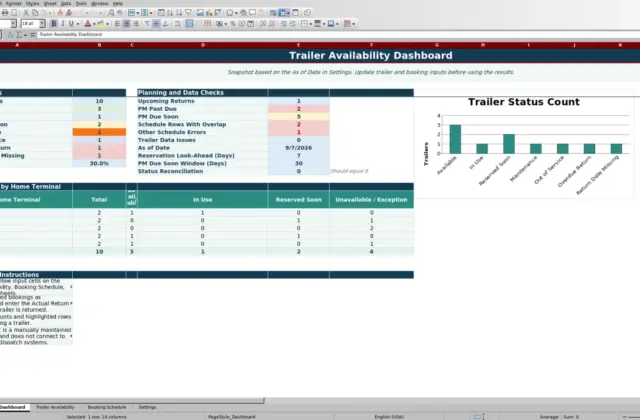Screen dimensions: 640x420
Task: Click the Sum sigma icon in formula bar
Action: [19, 35]
